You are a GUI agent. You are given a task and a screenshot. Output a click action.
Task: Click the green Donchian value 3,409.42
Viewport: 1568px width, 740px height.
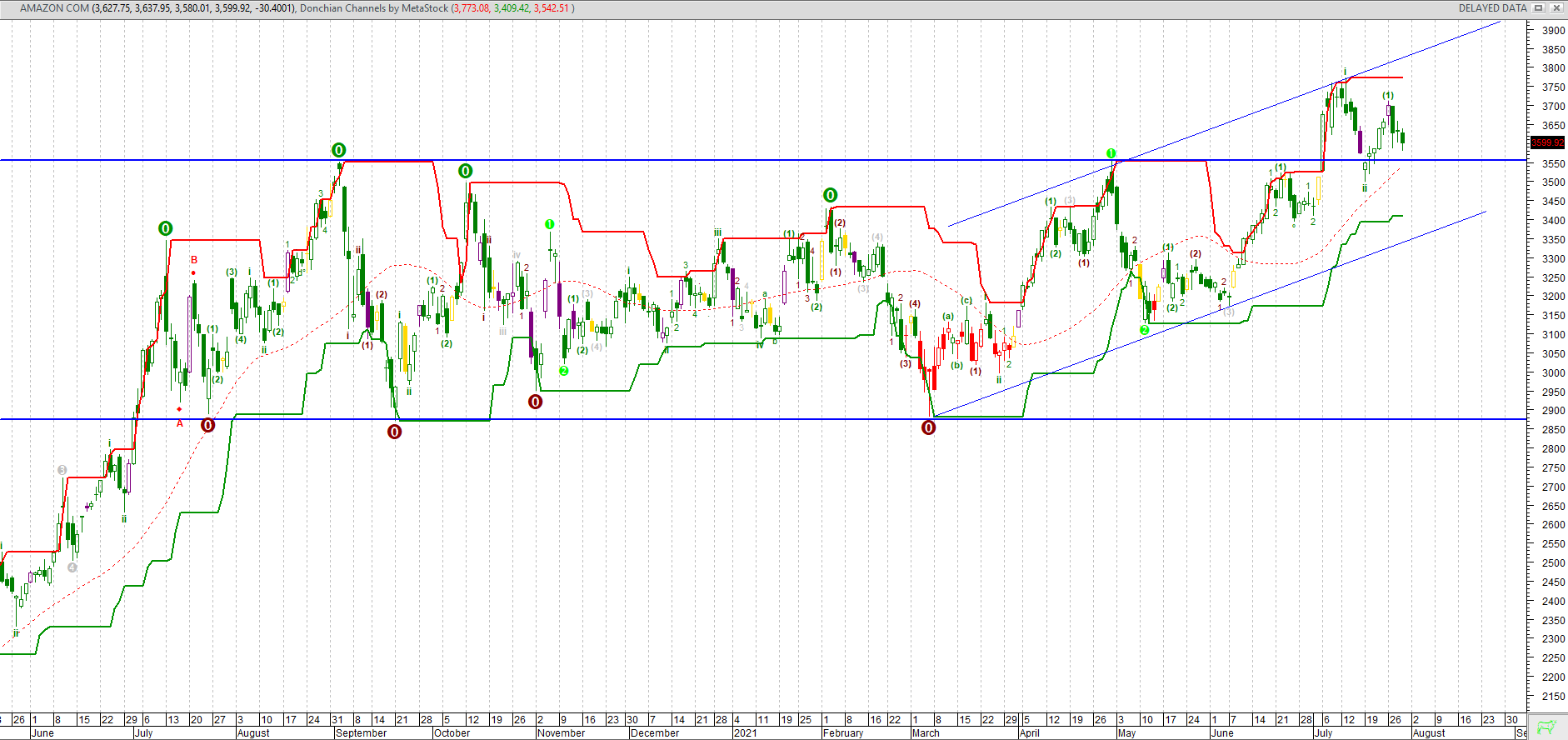point(512,8)
